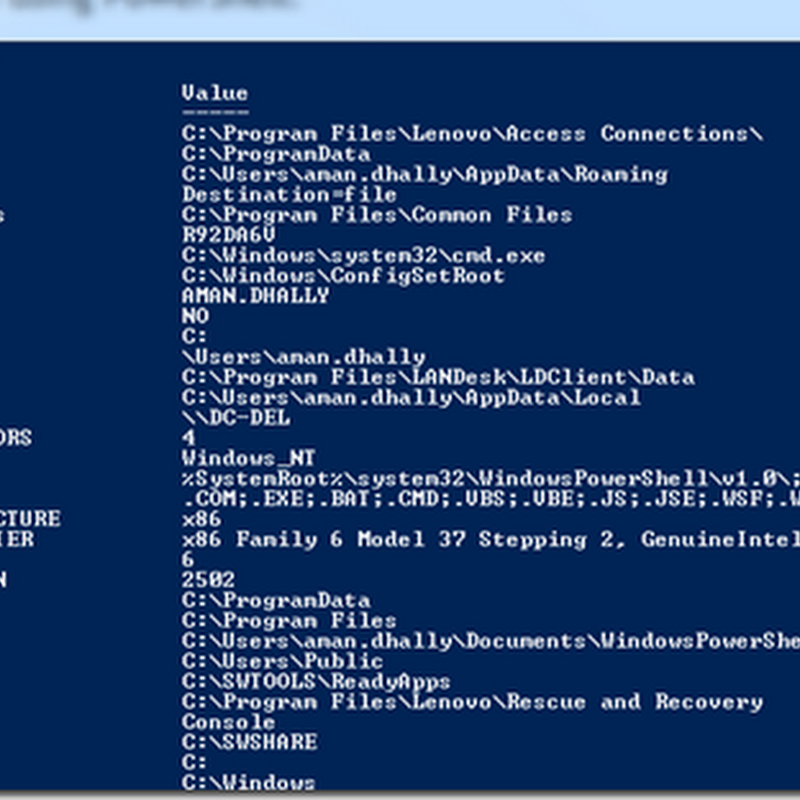Click the Windows_NT value

tap(248, 458)
